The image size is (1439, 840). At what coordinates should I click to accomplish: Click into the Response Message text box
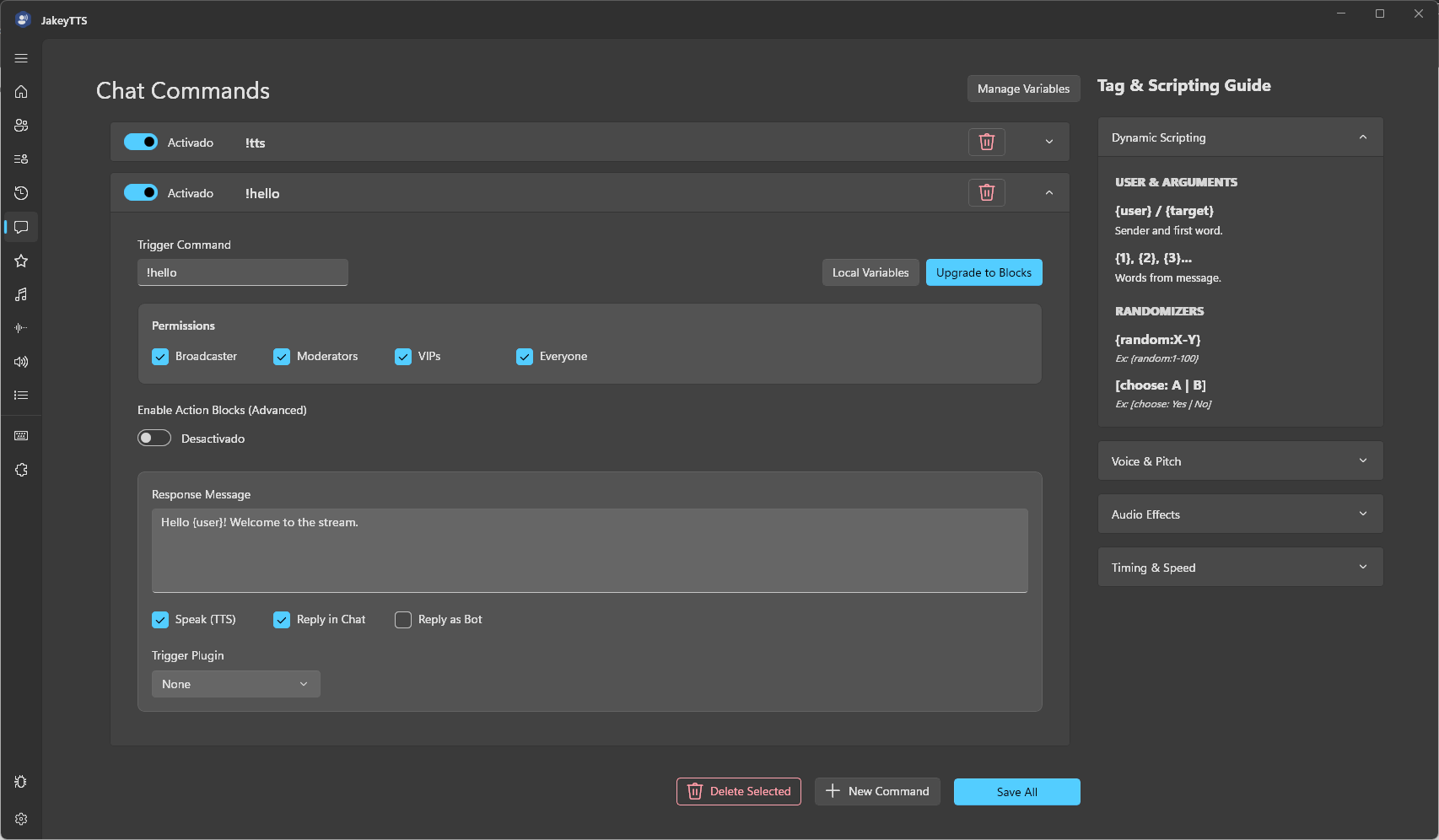tap(590, 551)
